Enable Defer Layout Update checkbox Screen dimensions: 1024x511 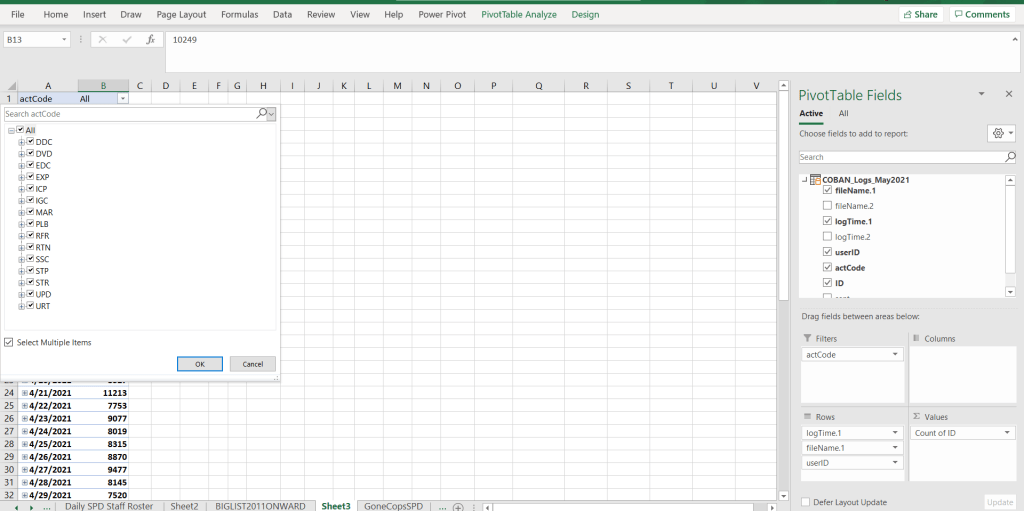coord(806,502)
